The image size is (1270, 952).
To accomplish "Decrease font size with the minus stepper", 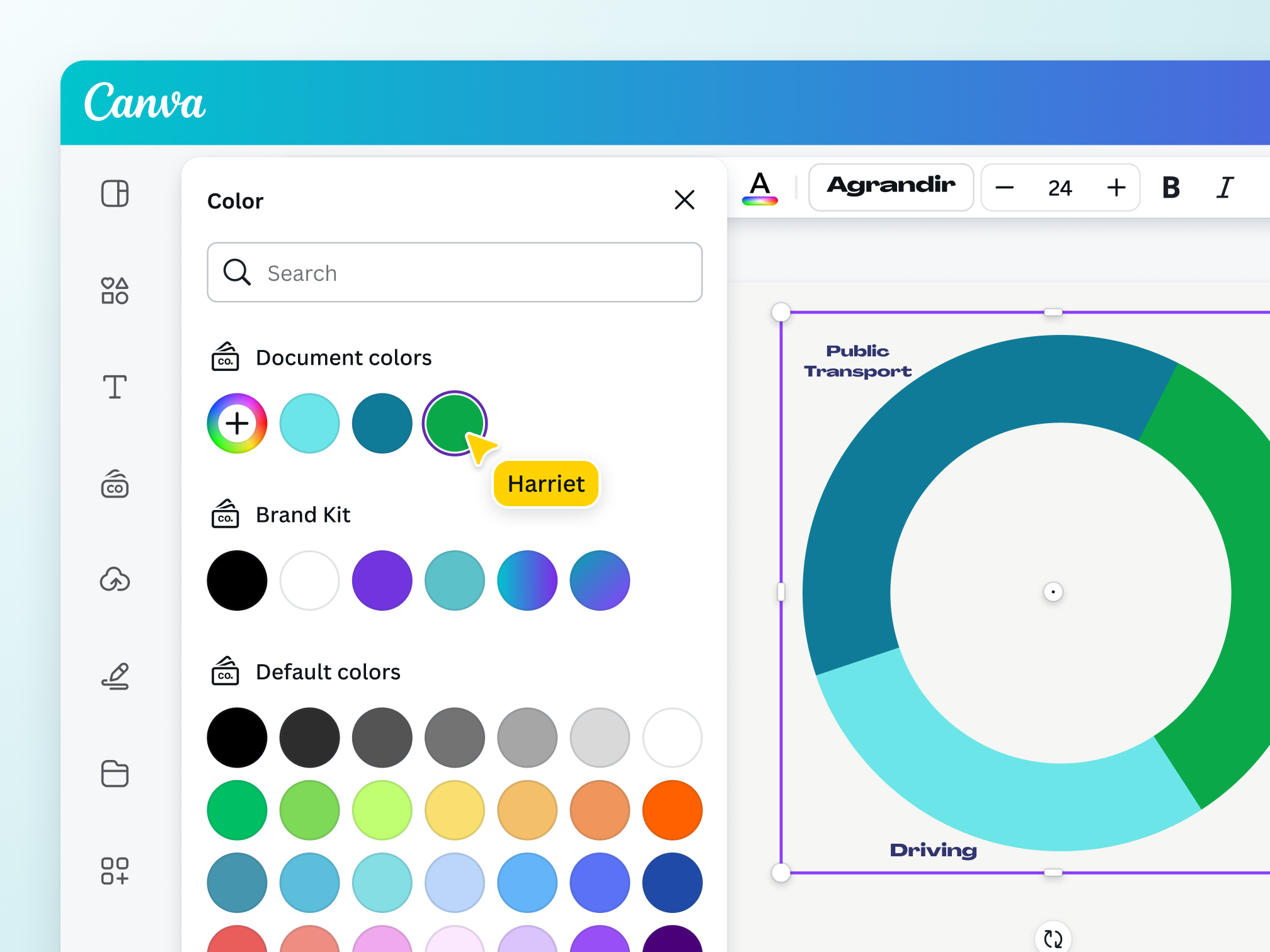I will pyautogui.click(x=1005, y=187).
